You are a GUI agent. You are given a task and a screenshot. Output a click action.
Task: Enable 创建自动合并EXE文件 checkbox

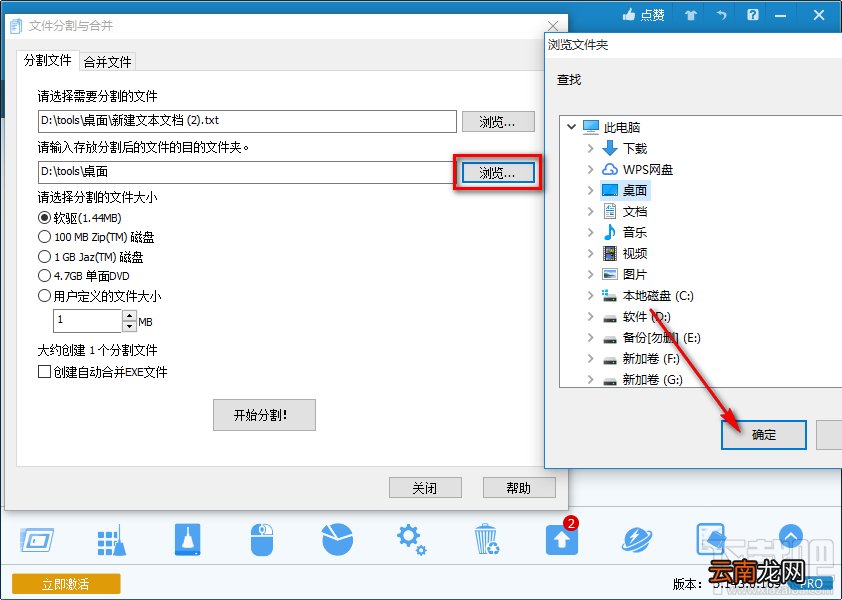point(45,371)
